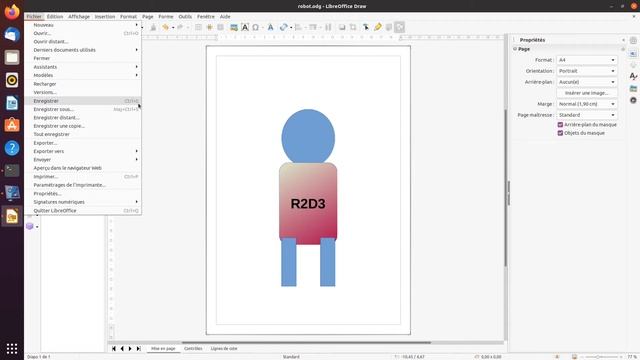Click the Undo arrow icon
Screen dimensions: 640x360
[165, 27]
